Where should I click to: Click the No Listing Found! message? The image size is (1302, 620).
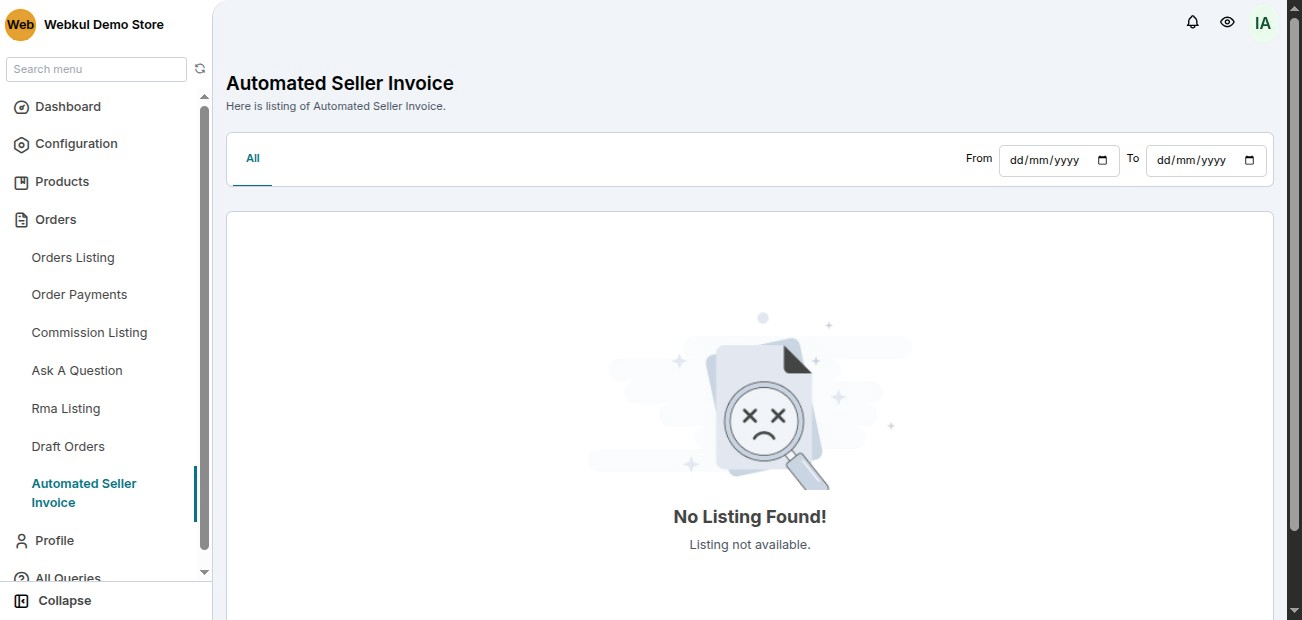pyautogui.click(x=750, y=517)
